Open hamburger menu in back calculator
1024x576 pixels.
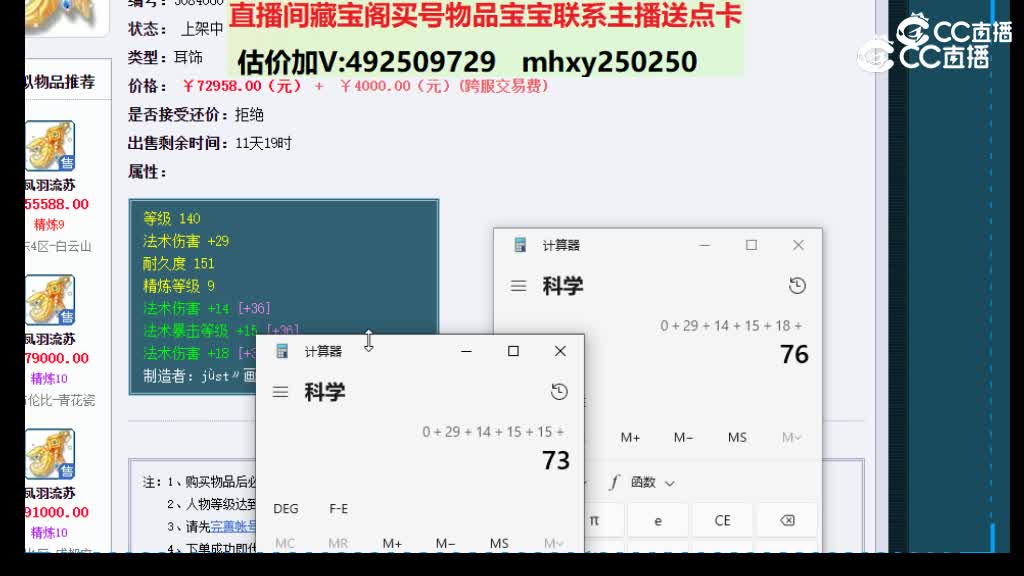(519, 286)
